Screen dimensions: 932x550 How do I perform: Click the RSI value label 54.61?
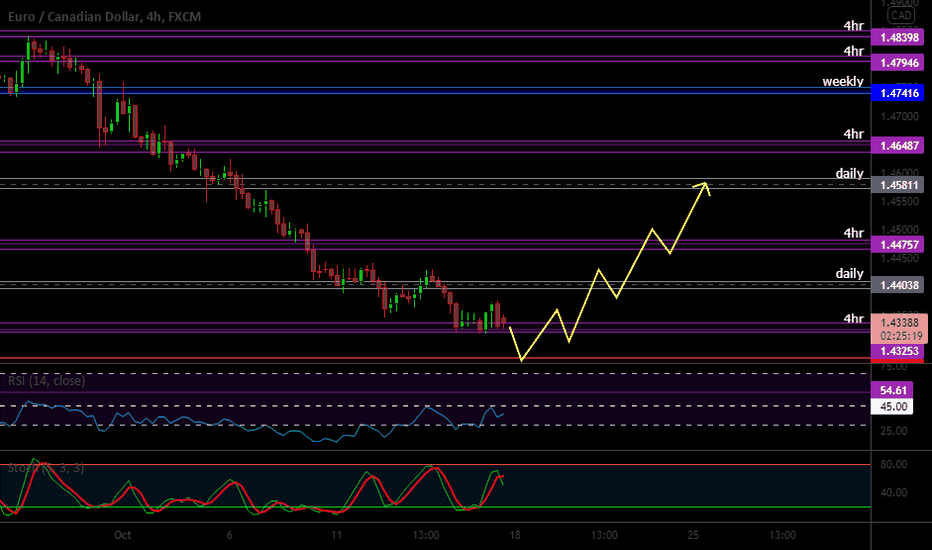click(x=893, y=390)
